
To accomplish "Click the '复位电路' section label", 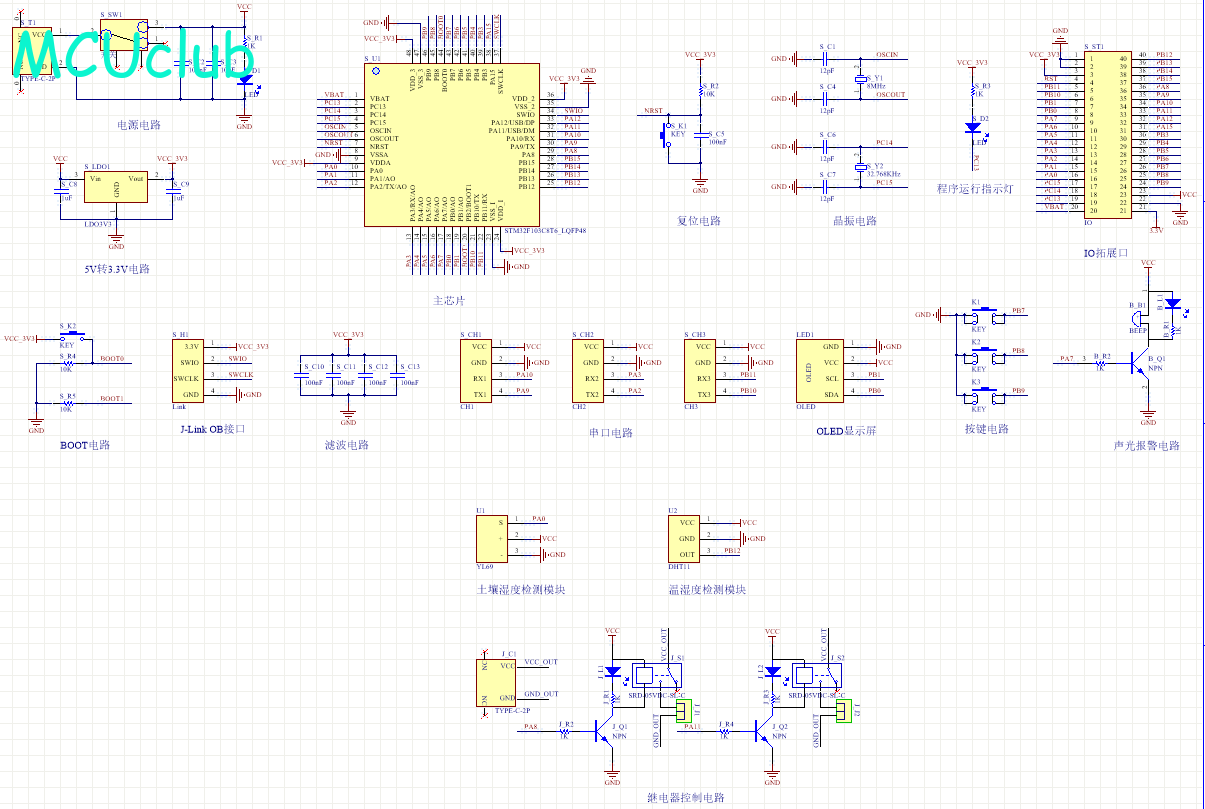I will [x=698, y=221].
